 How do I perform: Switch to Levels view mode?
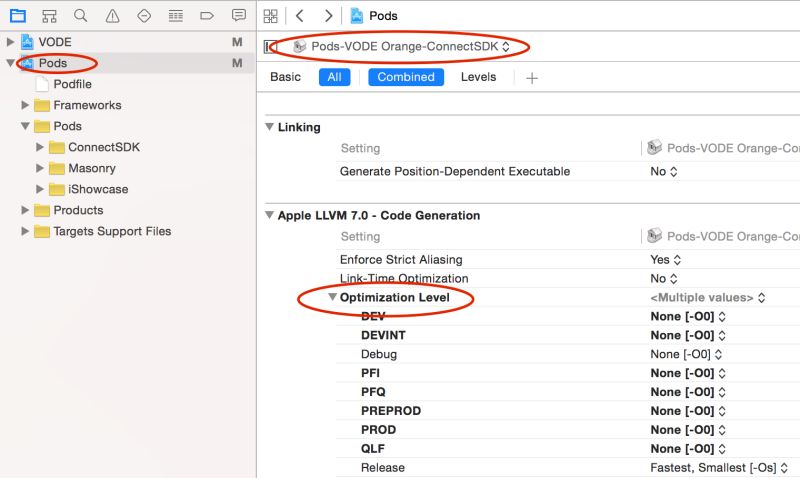(479, 77)
